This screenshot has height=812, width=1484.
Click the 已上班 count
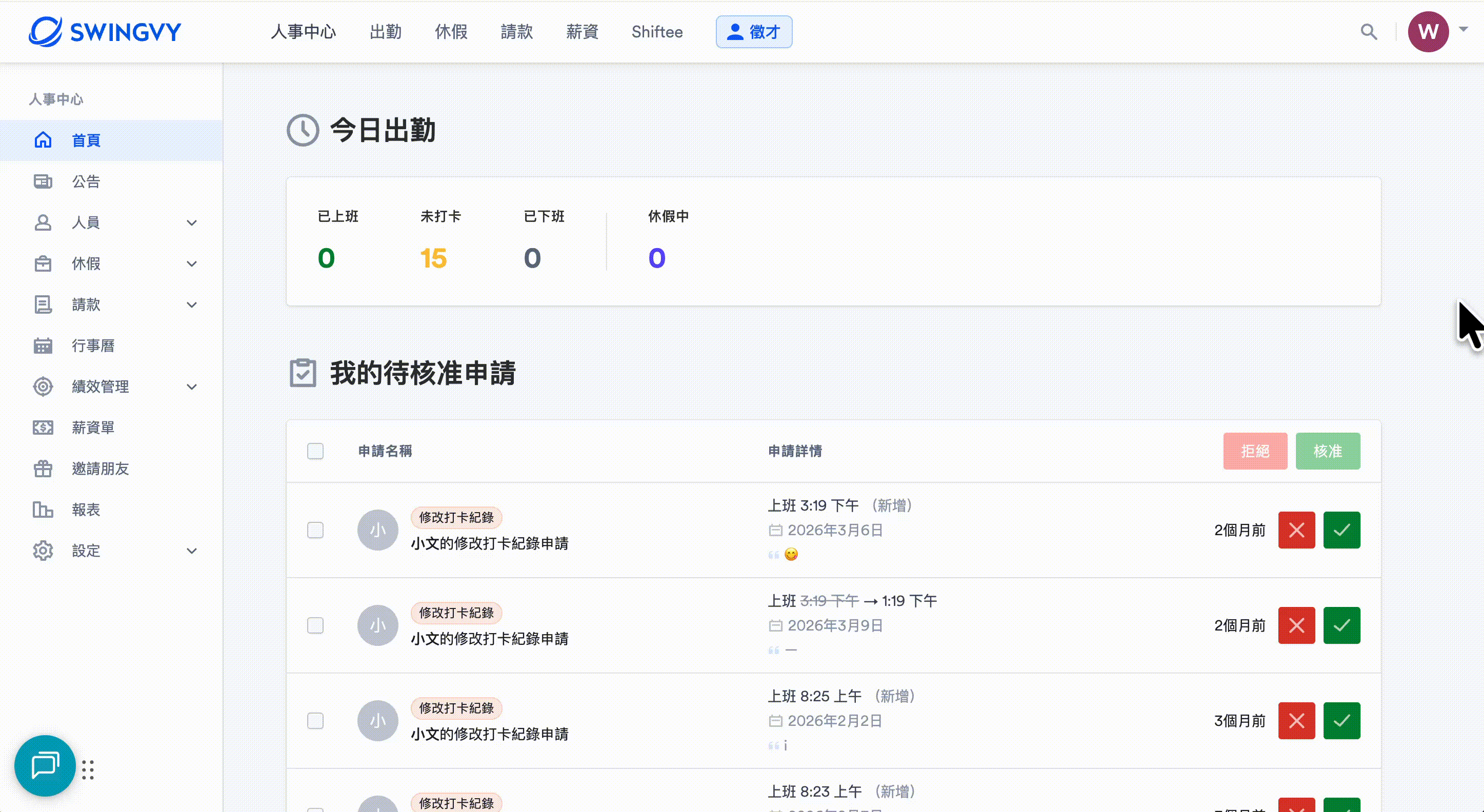(x=326, y=258)
